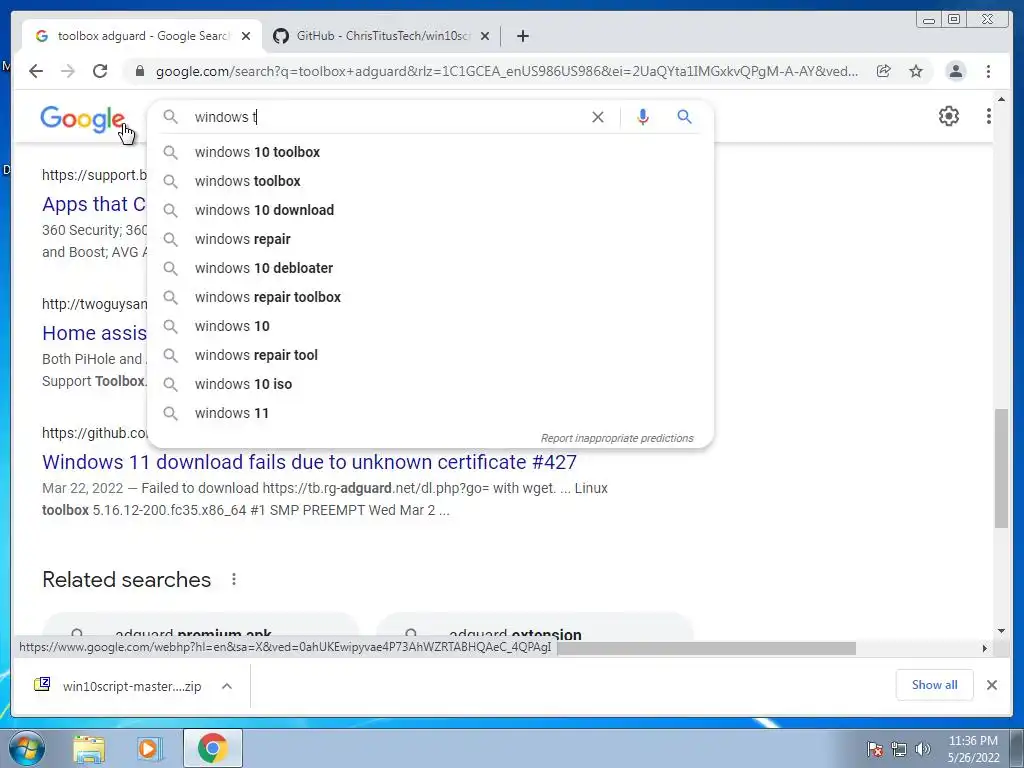Image resolution: width=1024 pixels, height=768 pixels.
Task: Choose suggestion windows 10 toolbox
Action: coord(430,152)
